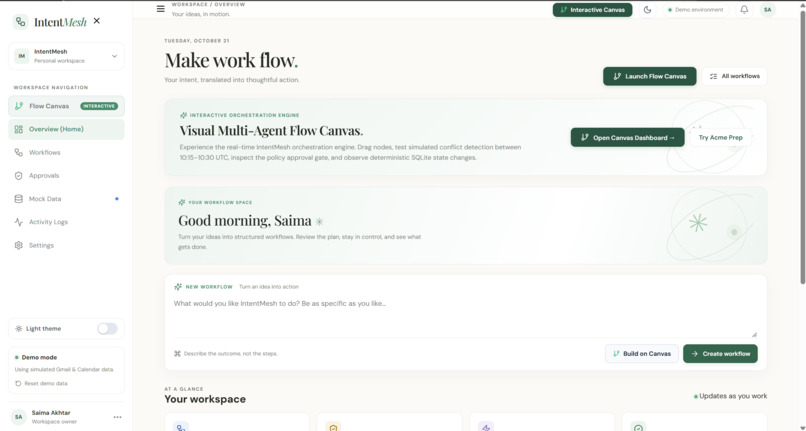This screenshot has height=431, width=806.
Task: Click the Mock Data database icon
Action: [x=19, y=199]
